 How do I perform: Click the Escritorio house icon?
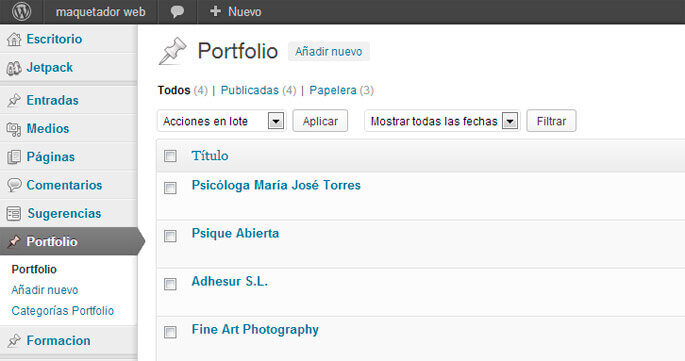click(14, 39)
